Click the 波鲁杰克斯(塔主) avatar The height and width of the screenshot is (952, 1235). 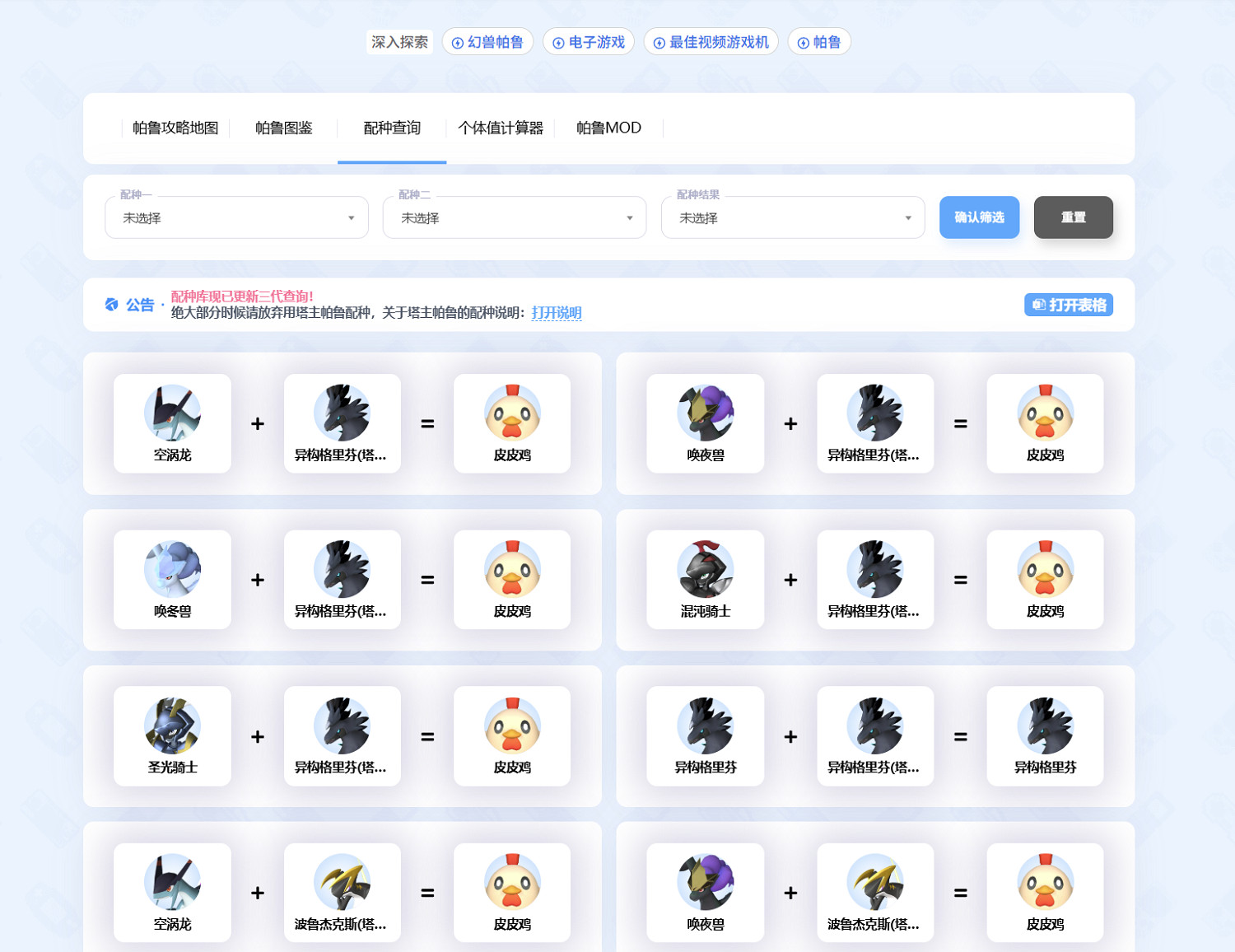[342, 883]
